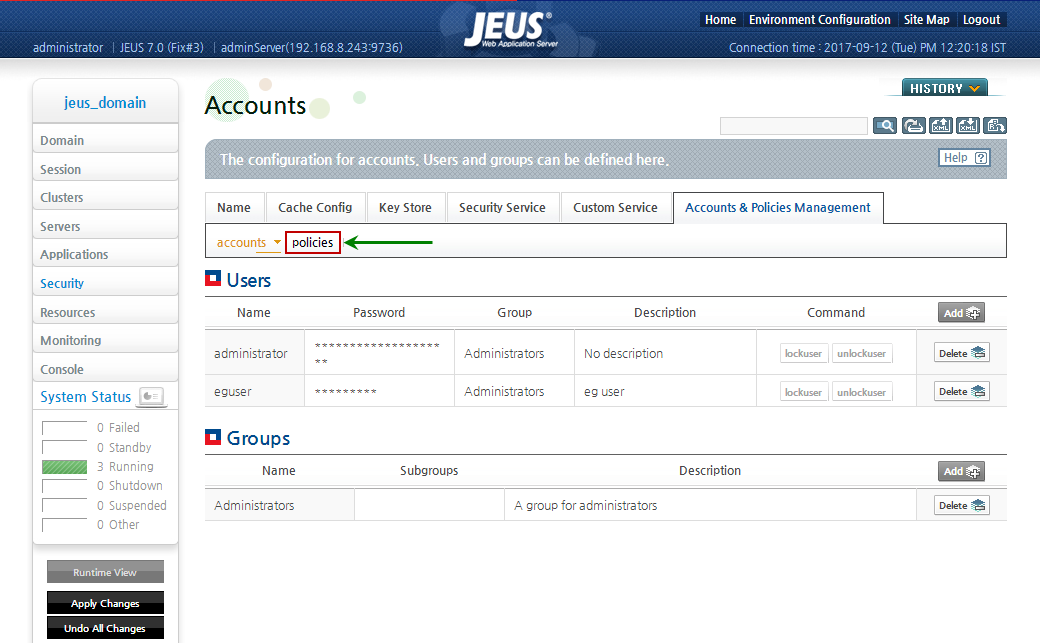Screen dimensions: 1040x643
Task: Click the 'eg user' description cell
Action: pyautogui.click(x=665, y=392)
